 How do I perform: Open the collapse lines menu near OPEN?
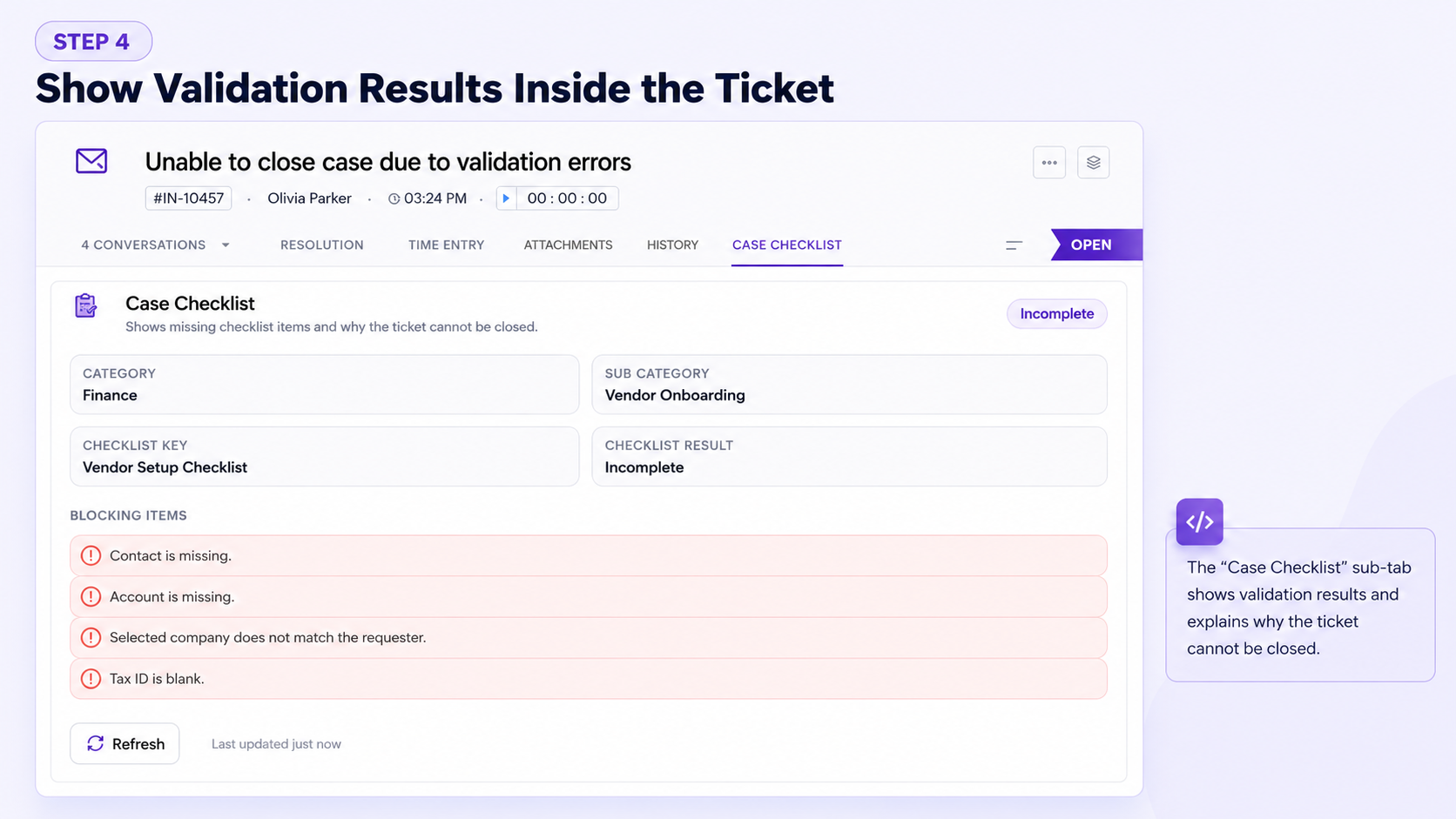1014,245
